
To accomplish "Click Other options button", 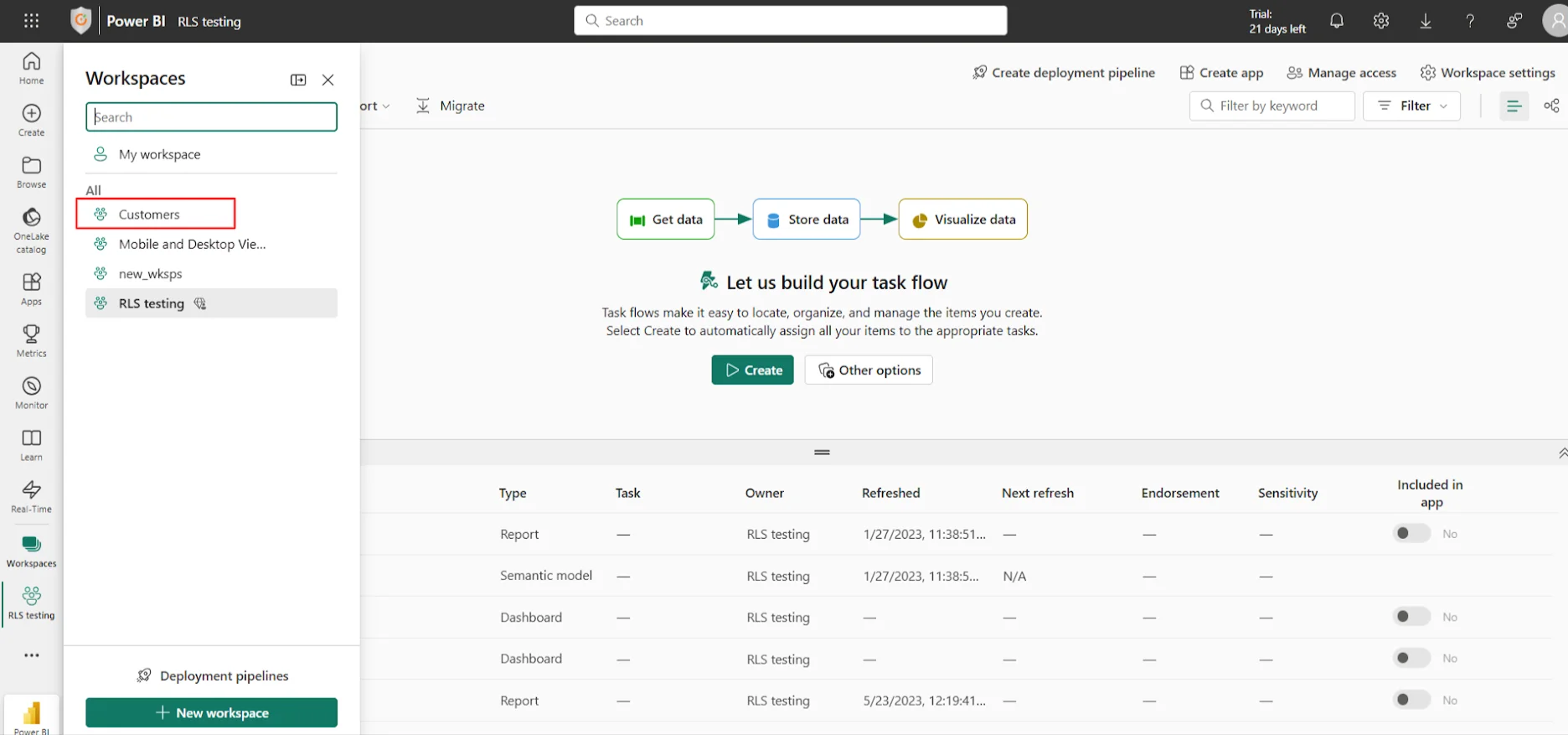I will pyautogui.click(x=869, y=370).
